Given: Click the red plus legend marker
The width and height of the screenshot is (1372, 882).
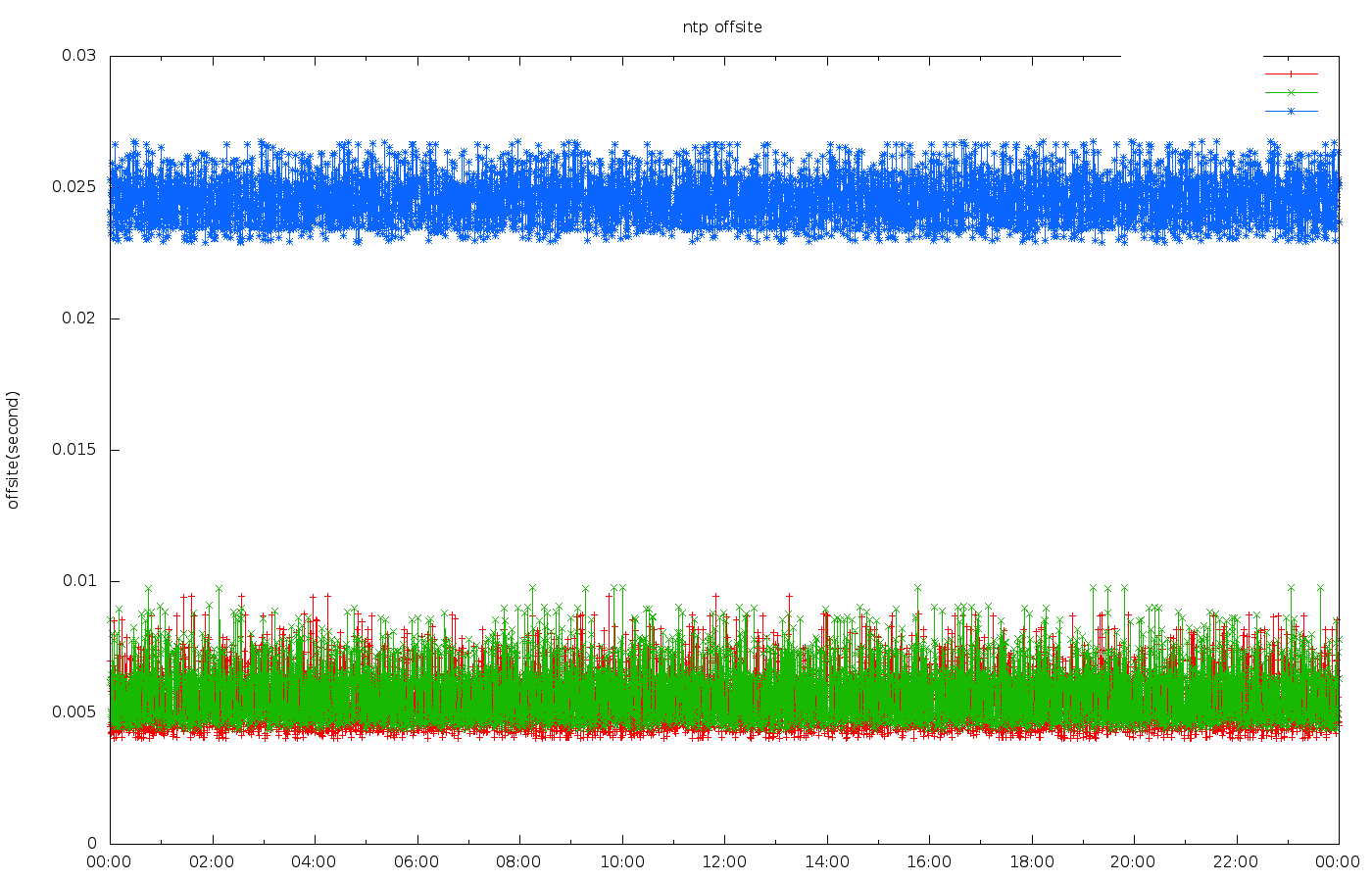Looking at the screenshot, I should (1291, 73).
